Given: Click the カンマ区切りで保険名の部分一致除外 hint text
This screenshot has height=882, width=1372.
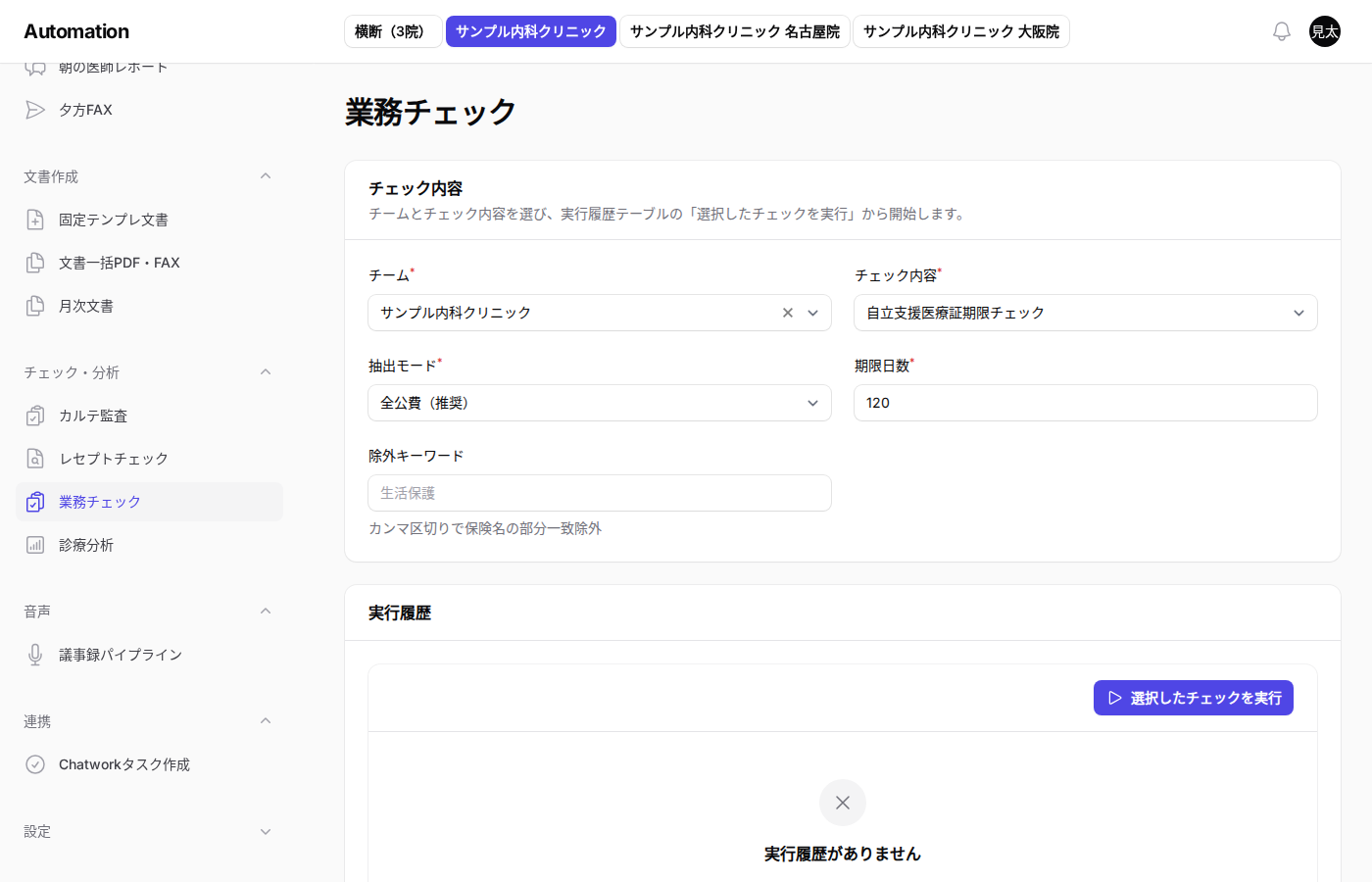Looking at the screenshot, I should coord(485,528).
